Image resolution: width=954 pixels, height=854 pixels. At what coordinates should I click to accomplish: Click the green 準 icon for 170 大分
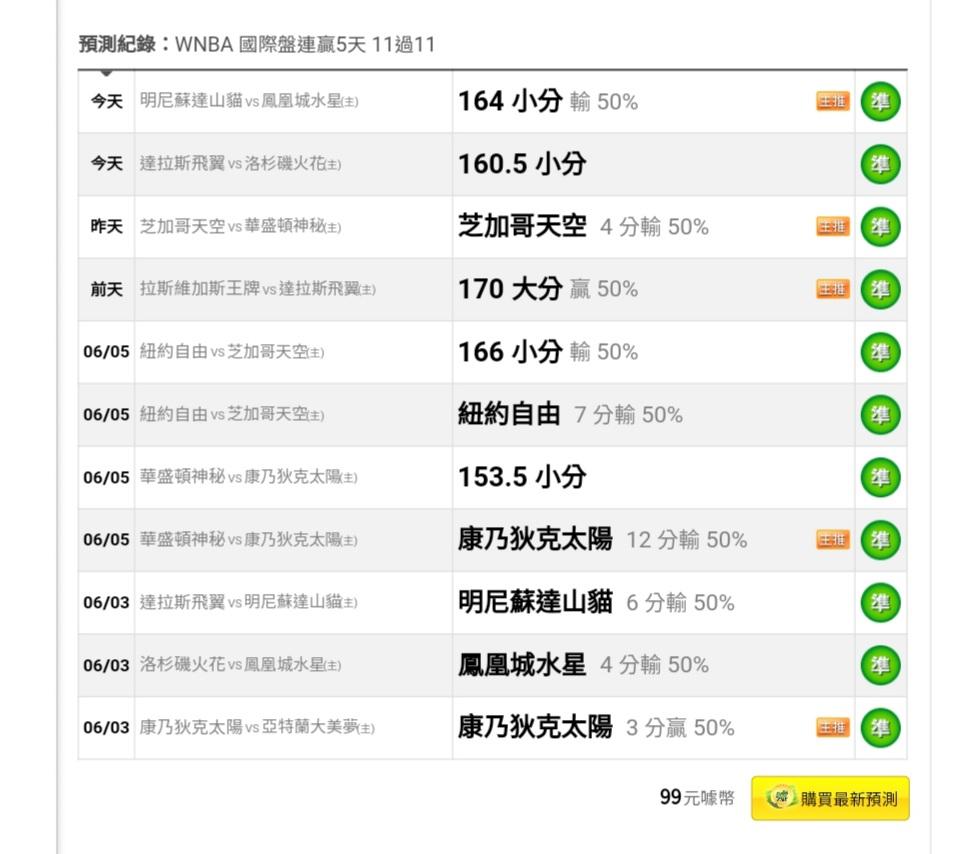tap(880, 290)
